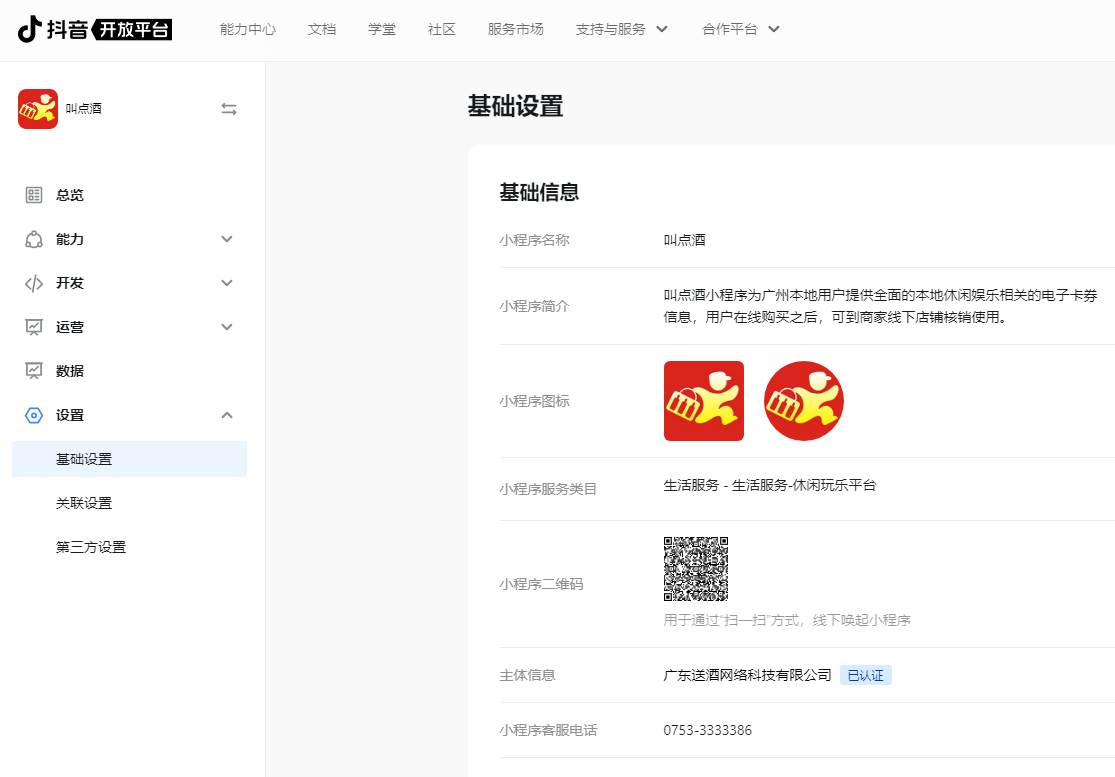The image size is (1115, 777).
Task: Click the phone number 0753-3333386
Action: coord(708,731)
